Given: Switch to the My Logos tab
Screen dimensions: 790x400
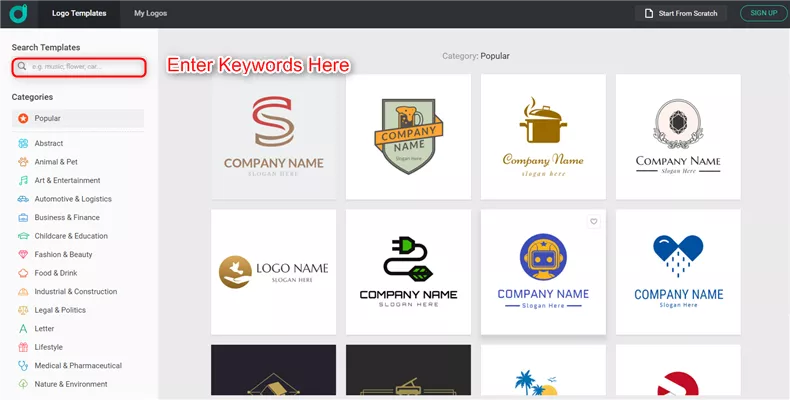Looking at the screenshot, I should point(153,13).
